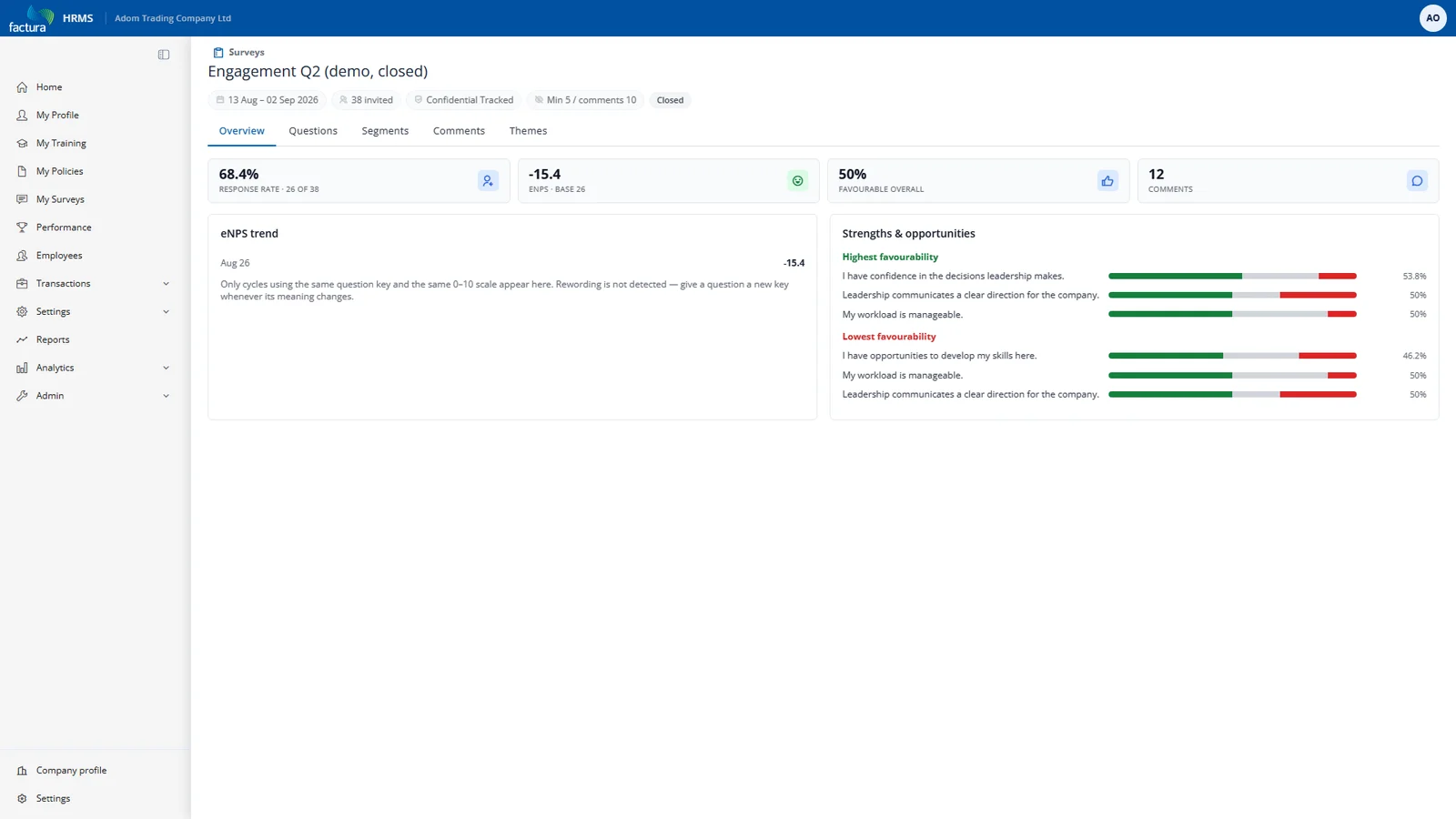Viewport: 1456px width, 819px height.
Task: Open the Themes tab
Action: 528,131
